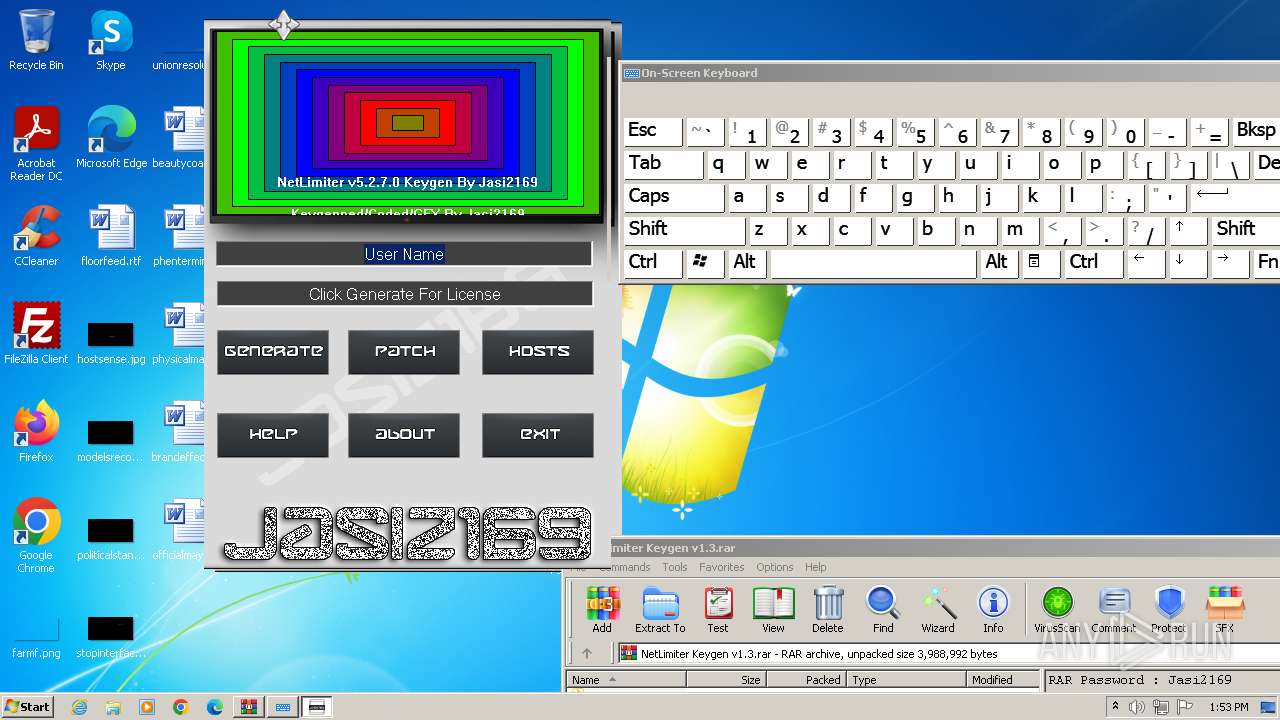The height and width of the screenshot is (720, 1280).
Task: Sort by Modified column in WinRAR
Action: click(x=1005, y=680)
